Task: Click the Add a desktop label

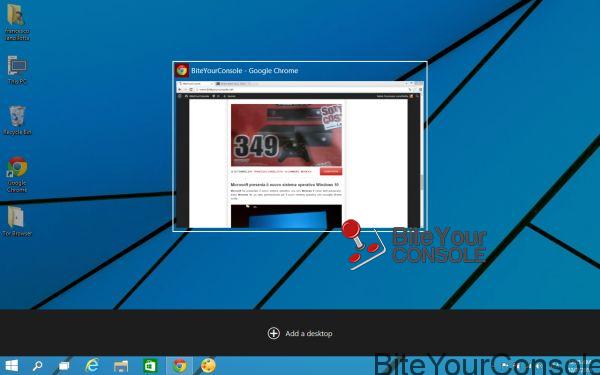Action: [x=309, y=333]
